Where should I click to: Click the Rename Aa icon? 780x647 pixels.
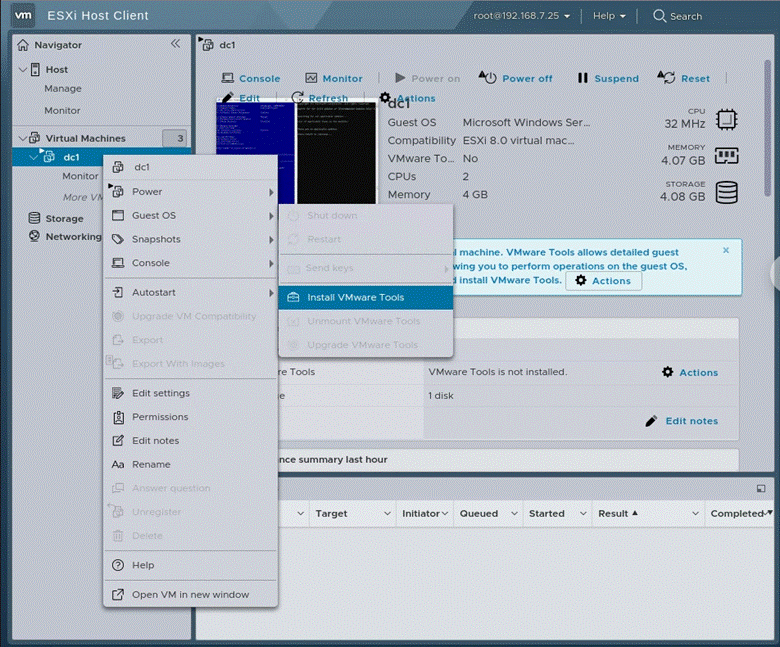point(118,464)
